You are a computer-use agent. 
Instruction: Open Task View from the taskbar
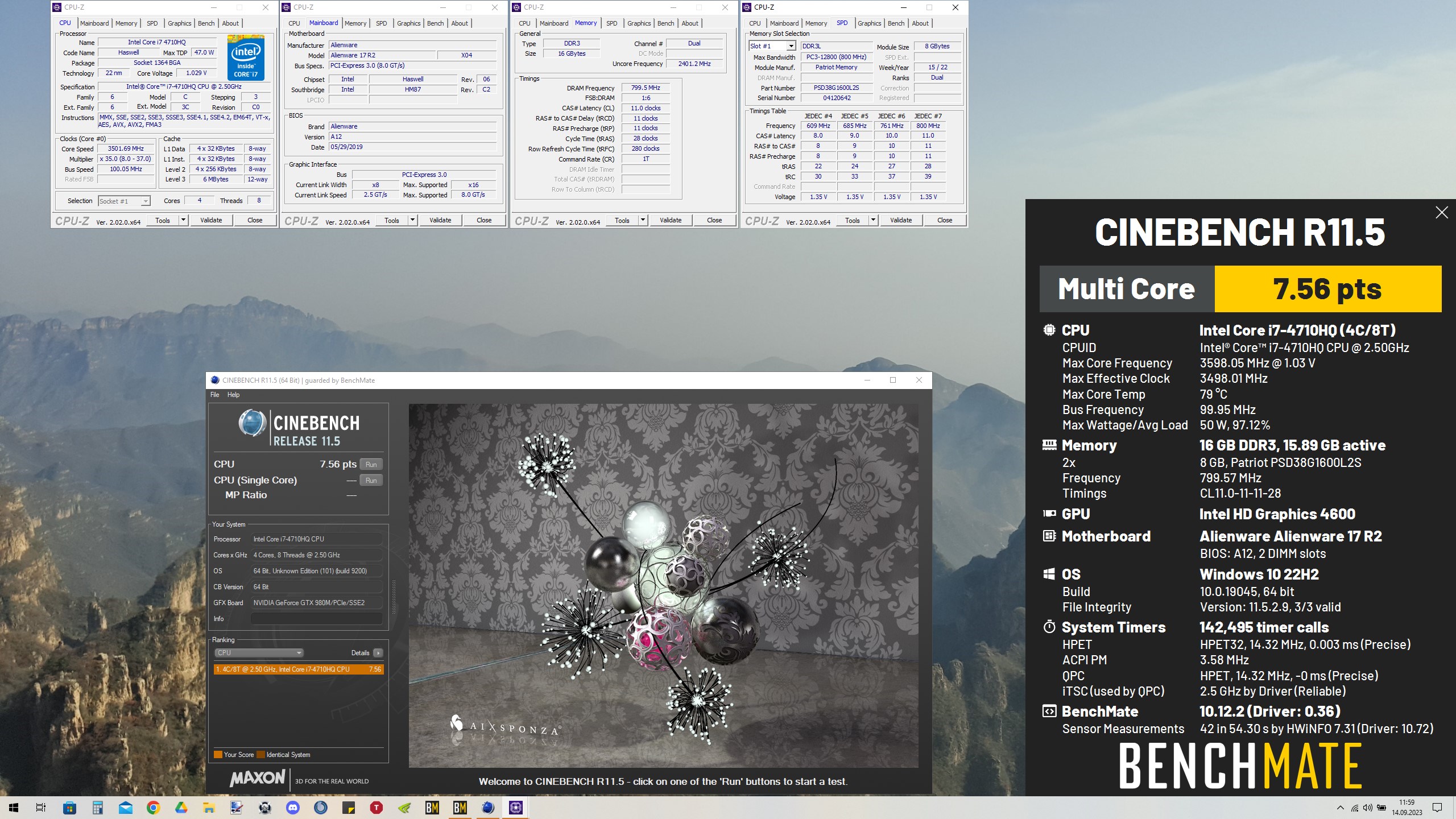[x=41, y=808]
